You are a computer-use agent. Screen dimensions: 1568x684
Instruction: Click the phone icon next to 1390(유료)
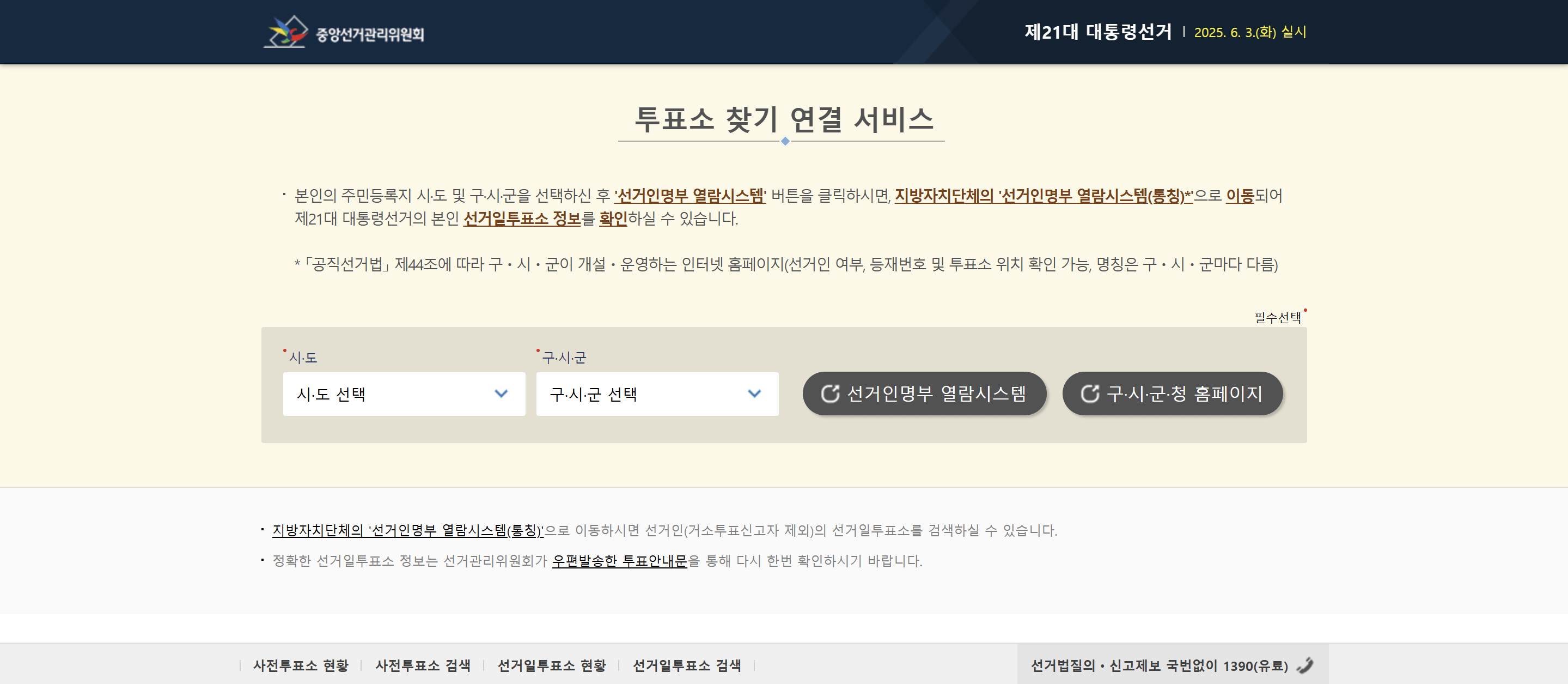(x=1304, y=665)
